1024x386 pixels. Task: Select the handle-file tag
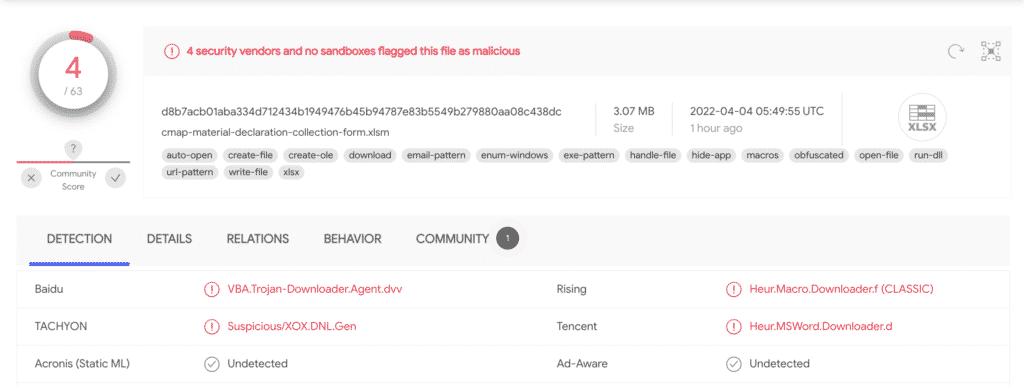pyautogui.click(x=653, y=155)
